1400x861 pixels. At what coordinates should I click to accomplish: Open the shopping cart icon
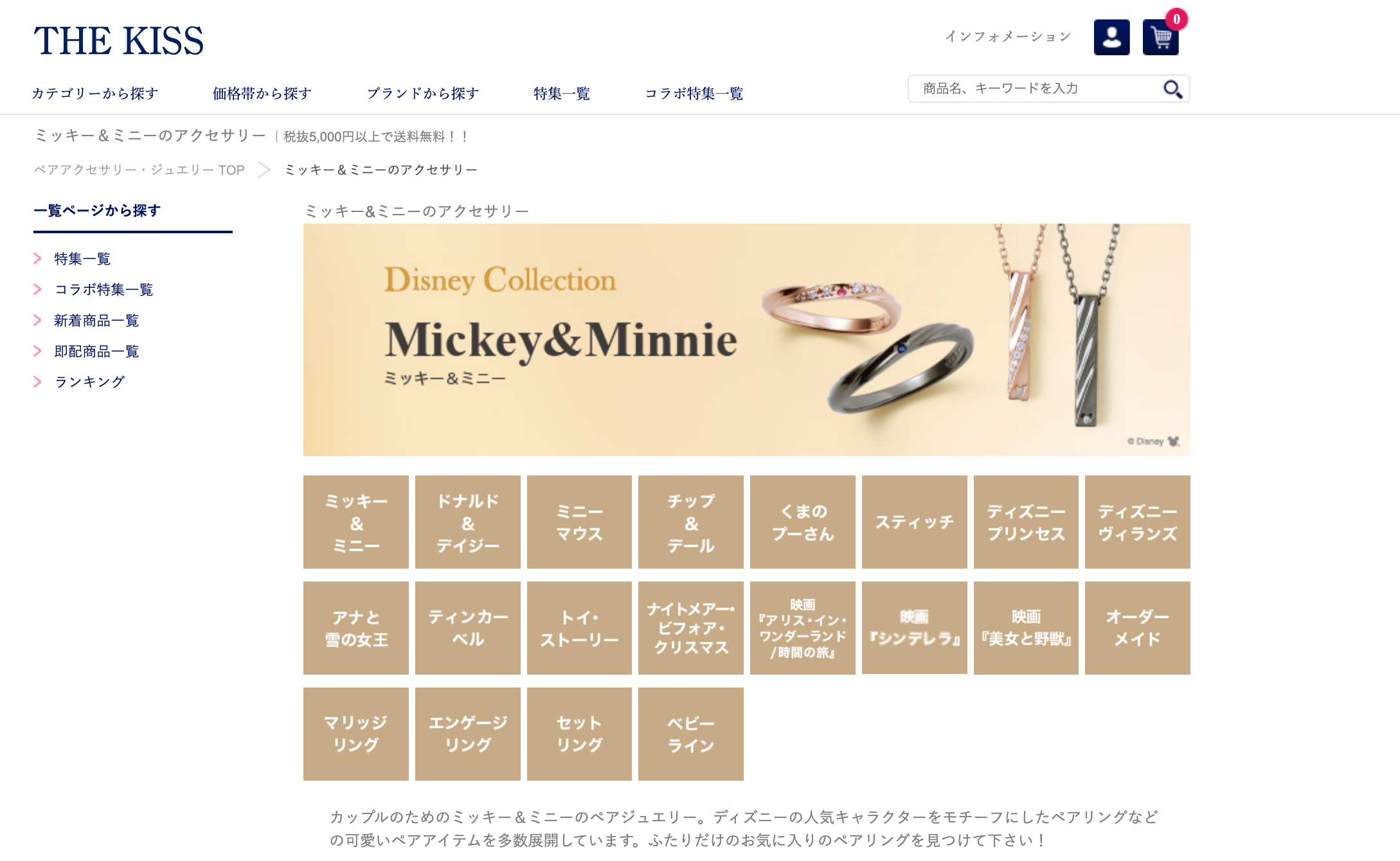point(1160,37)
